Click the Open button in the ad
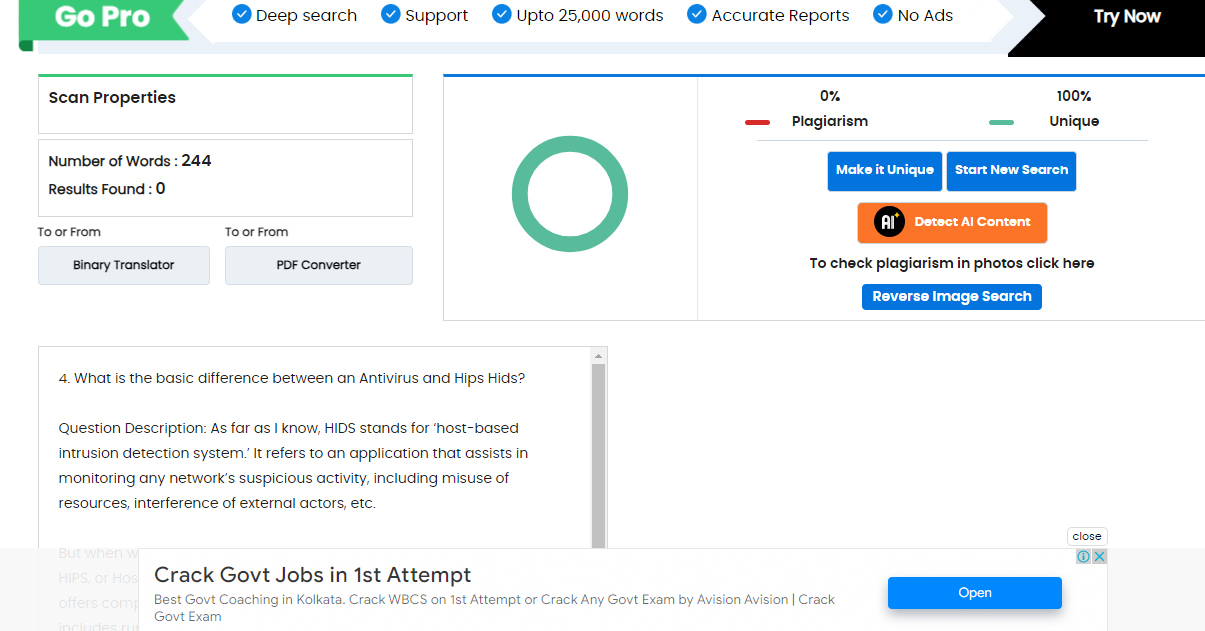 [975, 593]
